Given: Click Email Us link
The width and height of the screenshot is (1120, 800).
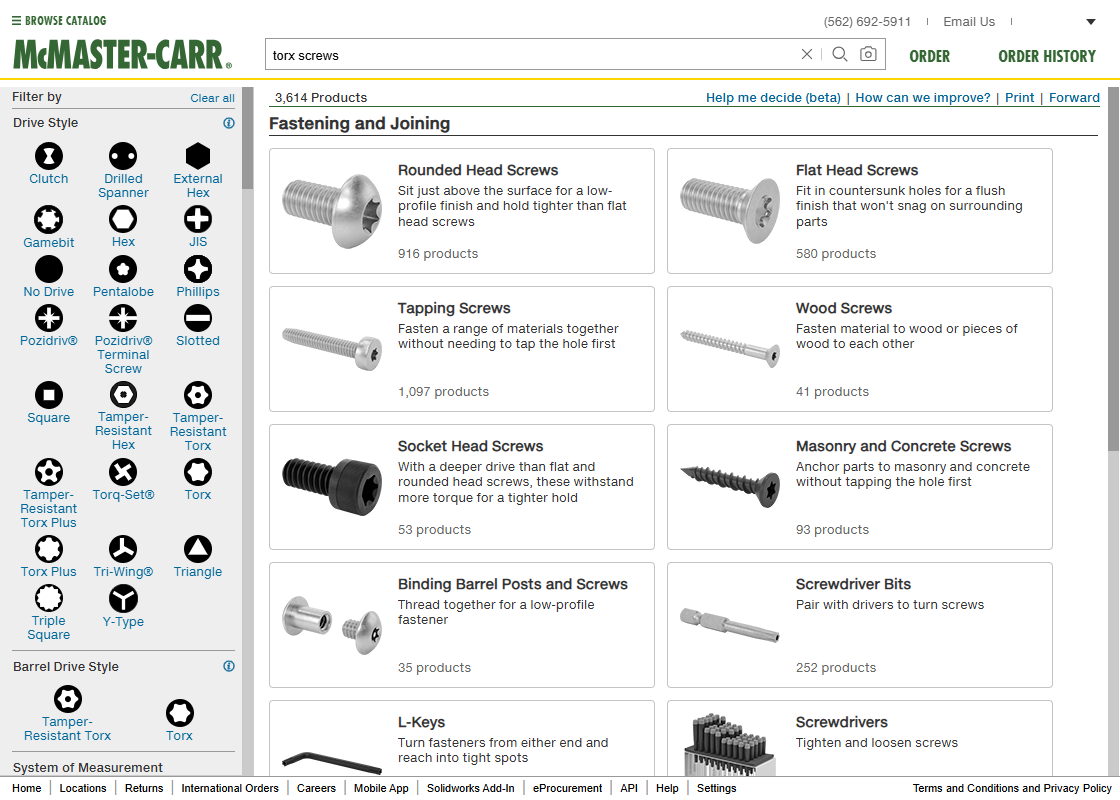Looking at the screenshot, I should (969, 21).
